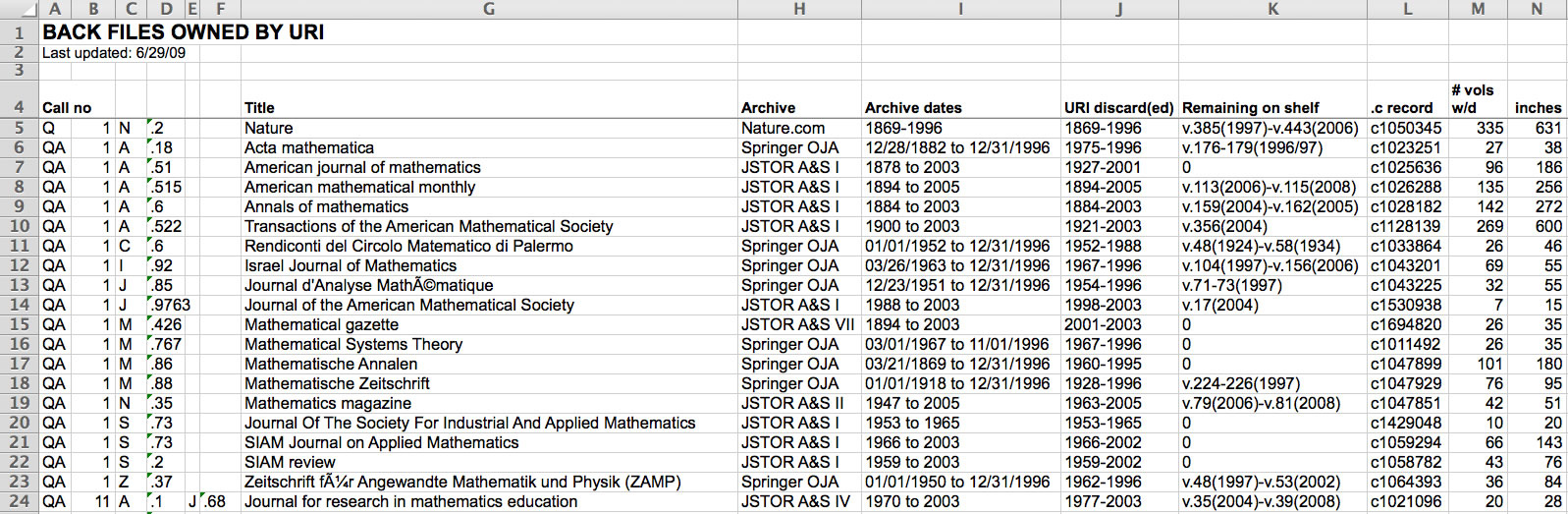The image size is (1568, 514).
Task: Click the 'BACK FILES OWNED BY URI' title cell
Action: tap(184, 31)
